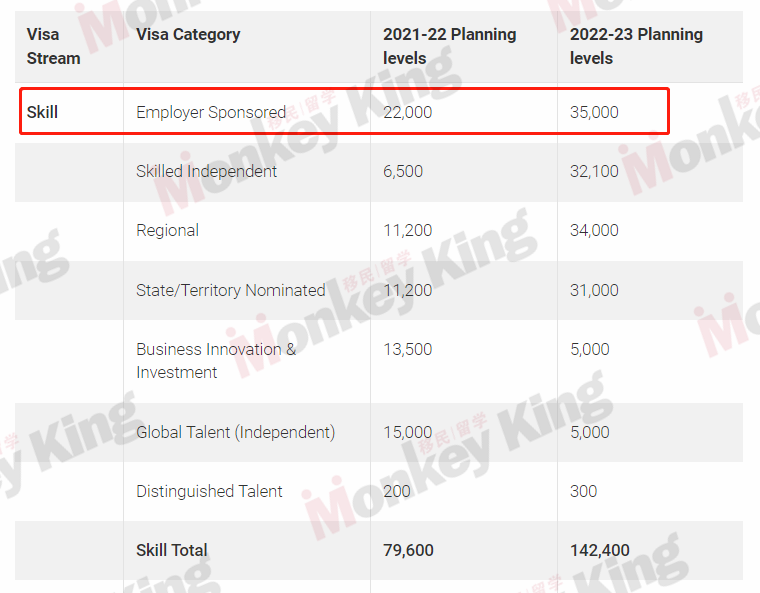Click the 31,000 State/Territory Nominated value
The width and height of the screenshot is (760, 593).
click(x=594, y=290)
